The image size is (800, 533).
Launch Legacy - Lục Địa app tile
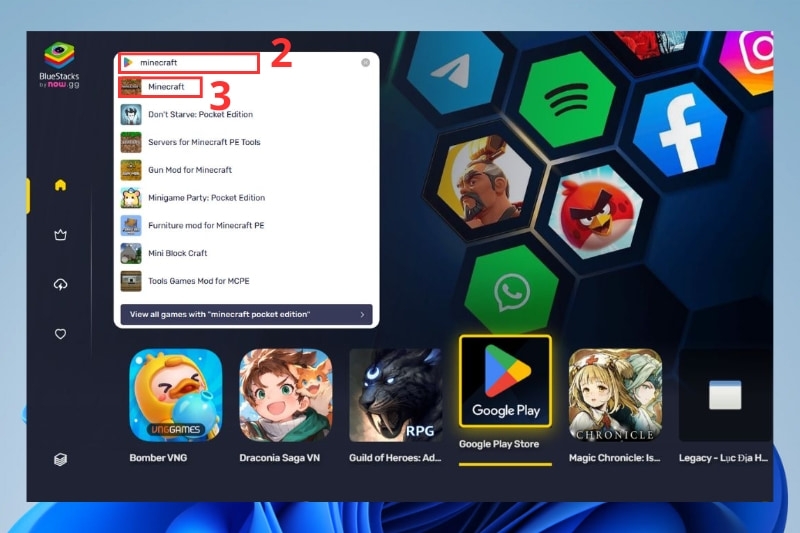726,395
